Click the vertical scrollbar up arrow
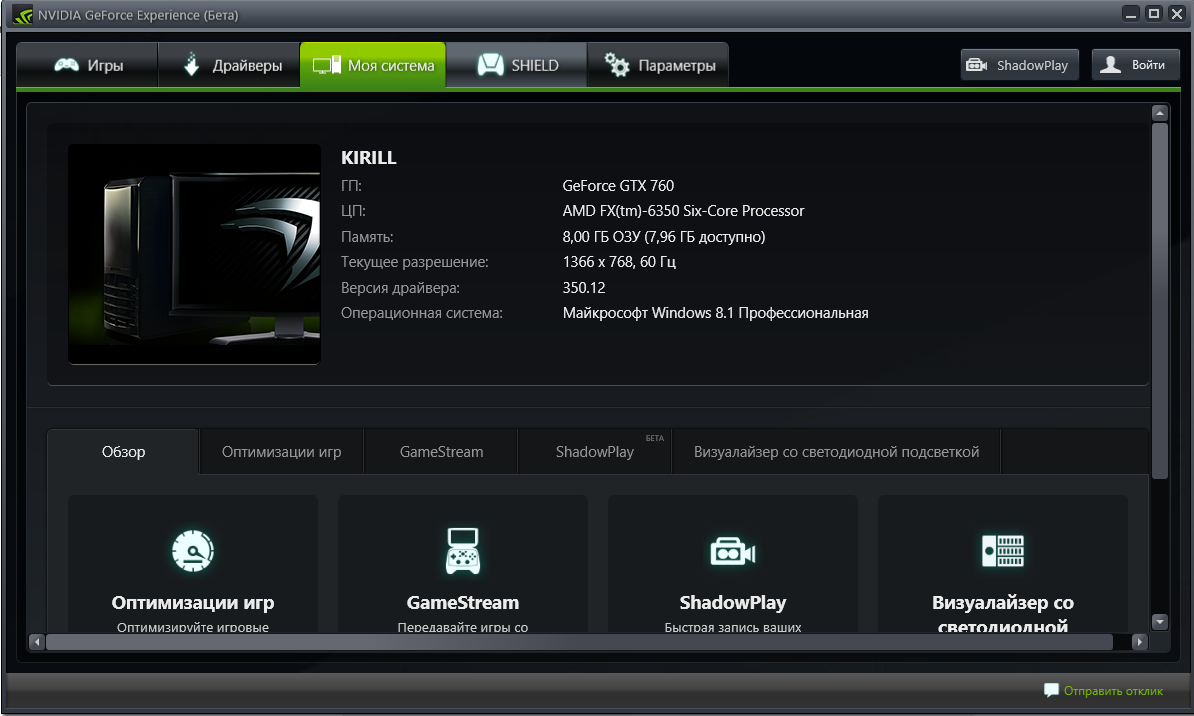1194x716 pixels. coord(1160,113)
